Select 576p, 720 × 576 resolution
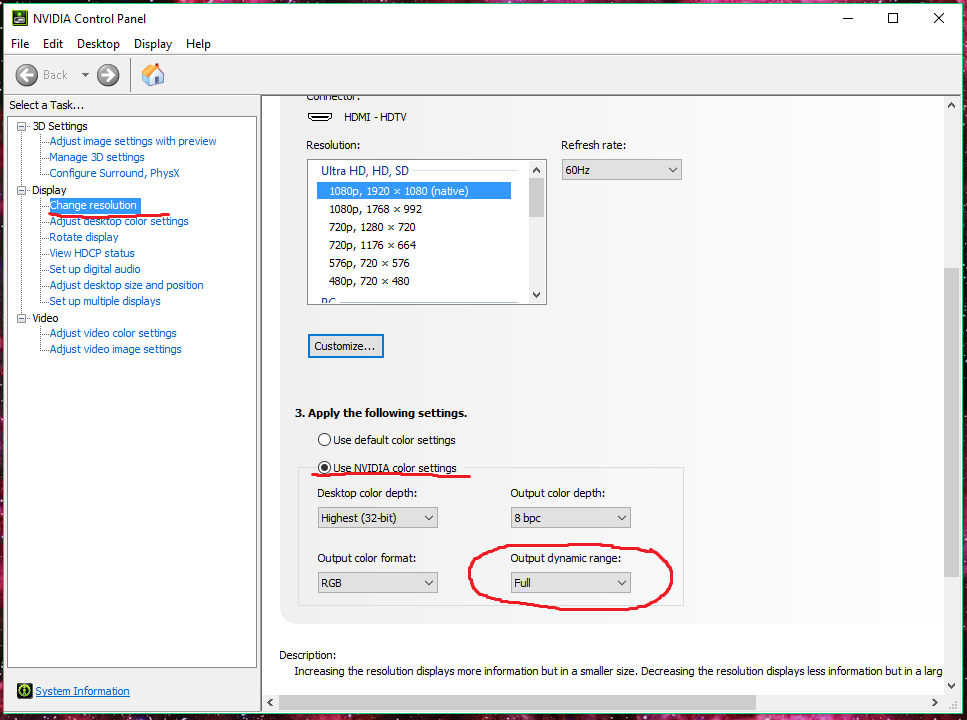Image resolution: width=967 pixels, height=720 pixels. (x=369, y=263)
